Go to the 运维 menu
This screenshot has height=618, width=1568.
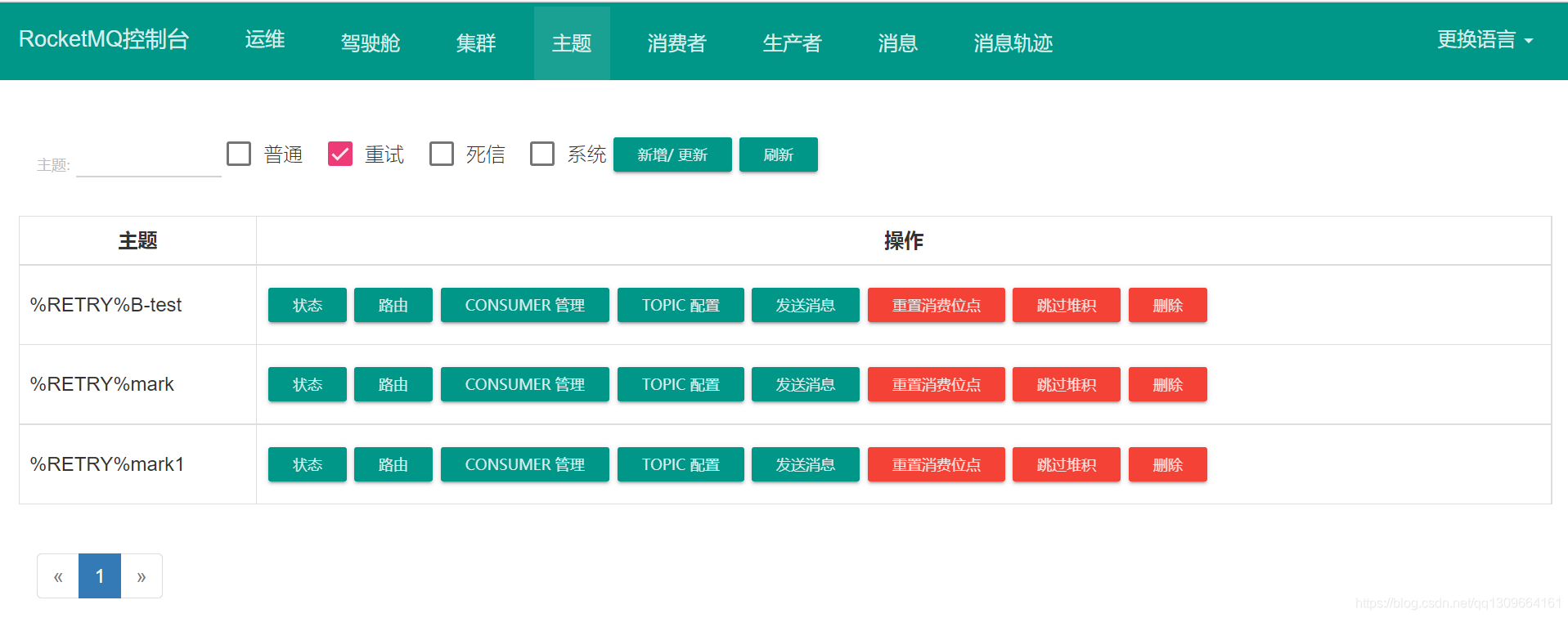click(x=265, y=39)
